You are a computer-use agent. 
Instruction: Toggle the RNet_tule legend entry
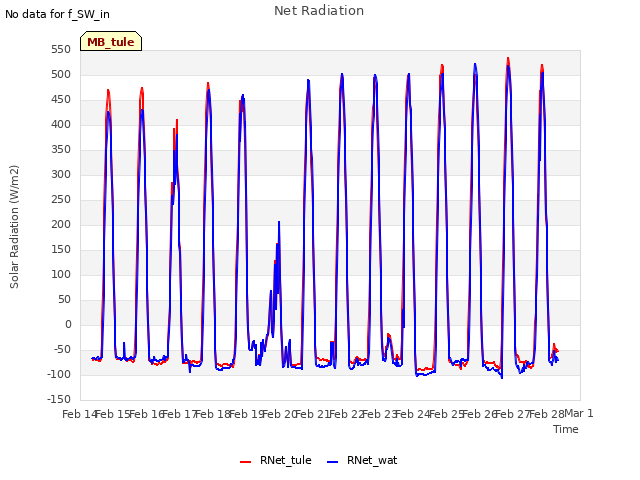pyautogui.click(x=276, y=460)
